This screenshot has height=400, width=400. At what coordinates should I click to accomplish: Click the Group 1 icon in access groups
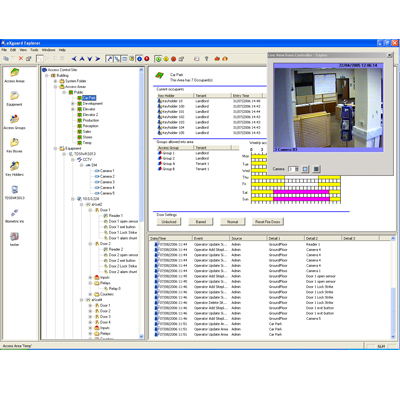pos(160,153)
